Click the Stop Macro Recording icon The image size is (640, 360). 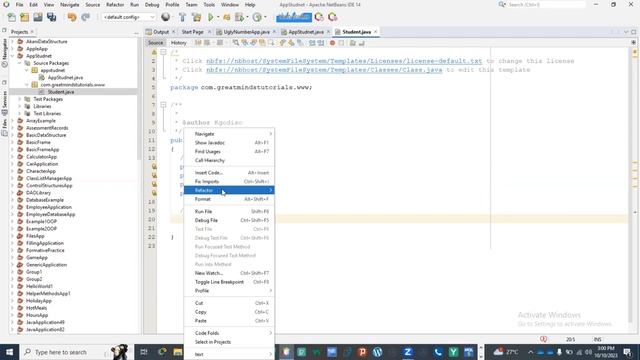[x=341, y=43]
